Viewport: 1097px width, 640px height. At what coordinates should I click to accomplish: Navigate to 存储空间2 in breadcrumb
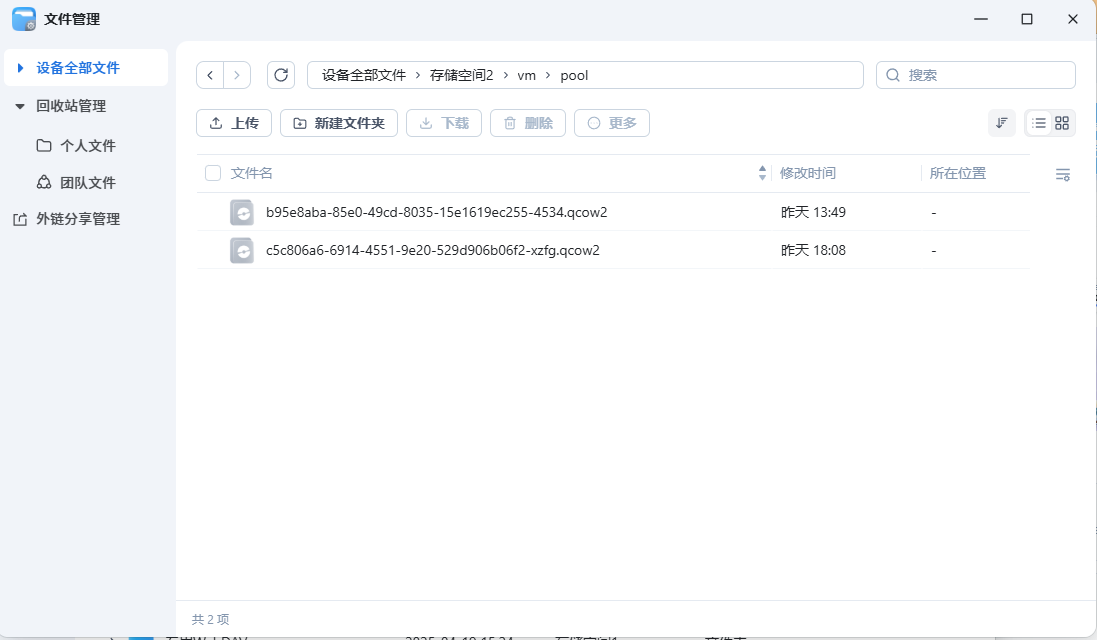[x=461, y=76]
